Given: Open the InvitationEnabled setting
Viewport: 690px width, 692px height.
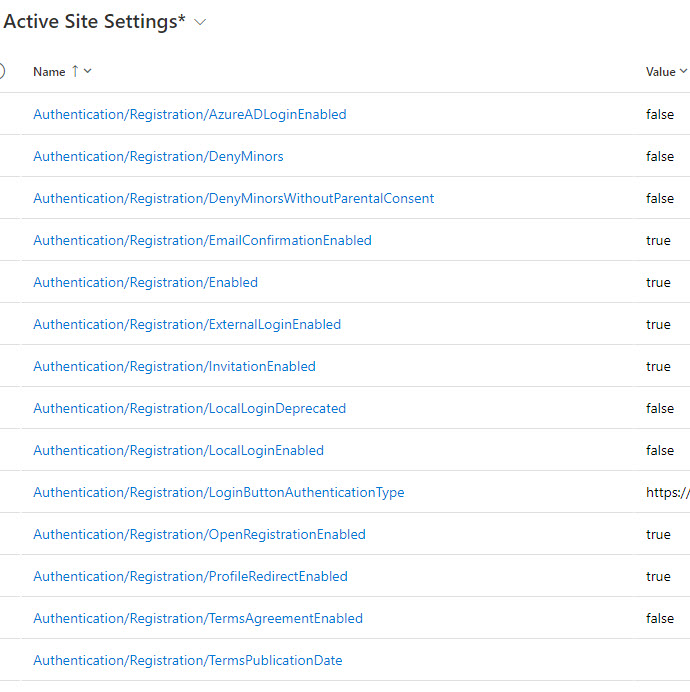Looking at the screenshot, I should point(174,366).
